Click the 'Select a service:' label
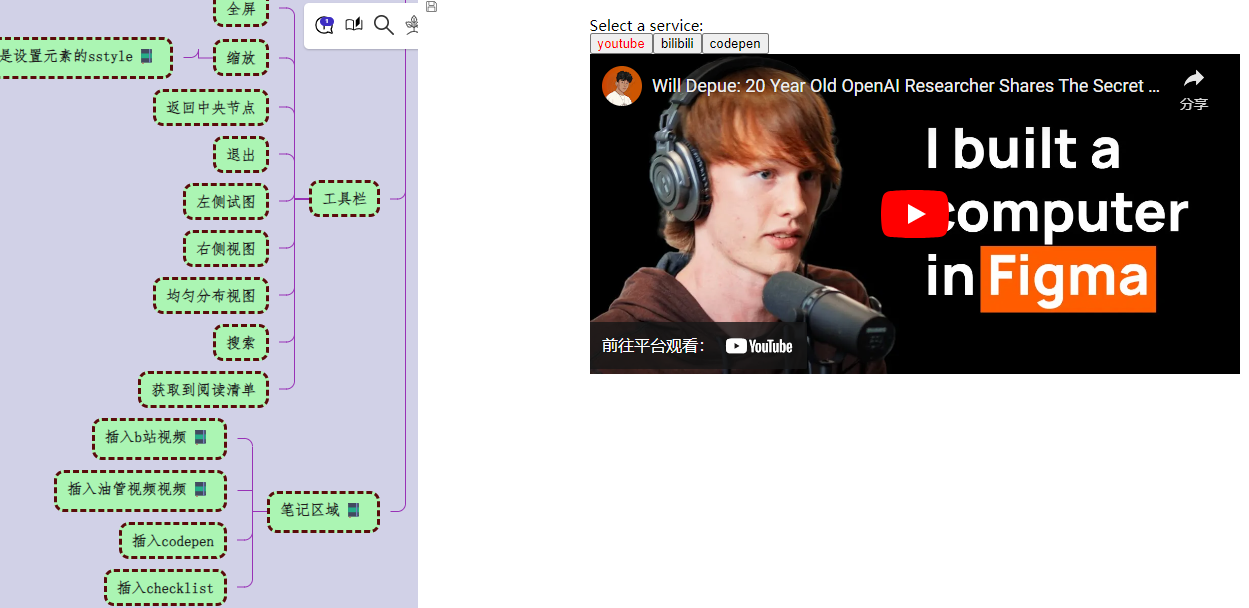 pos(646,25)
